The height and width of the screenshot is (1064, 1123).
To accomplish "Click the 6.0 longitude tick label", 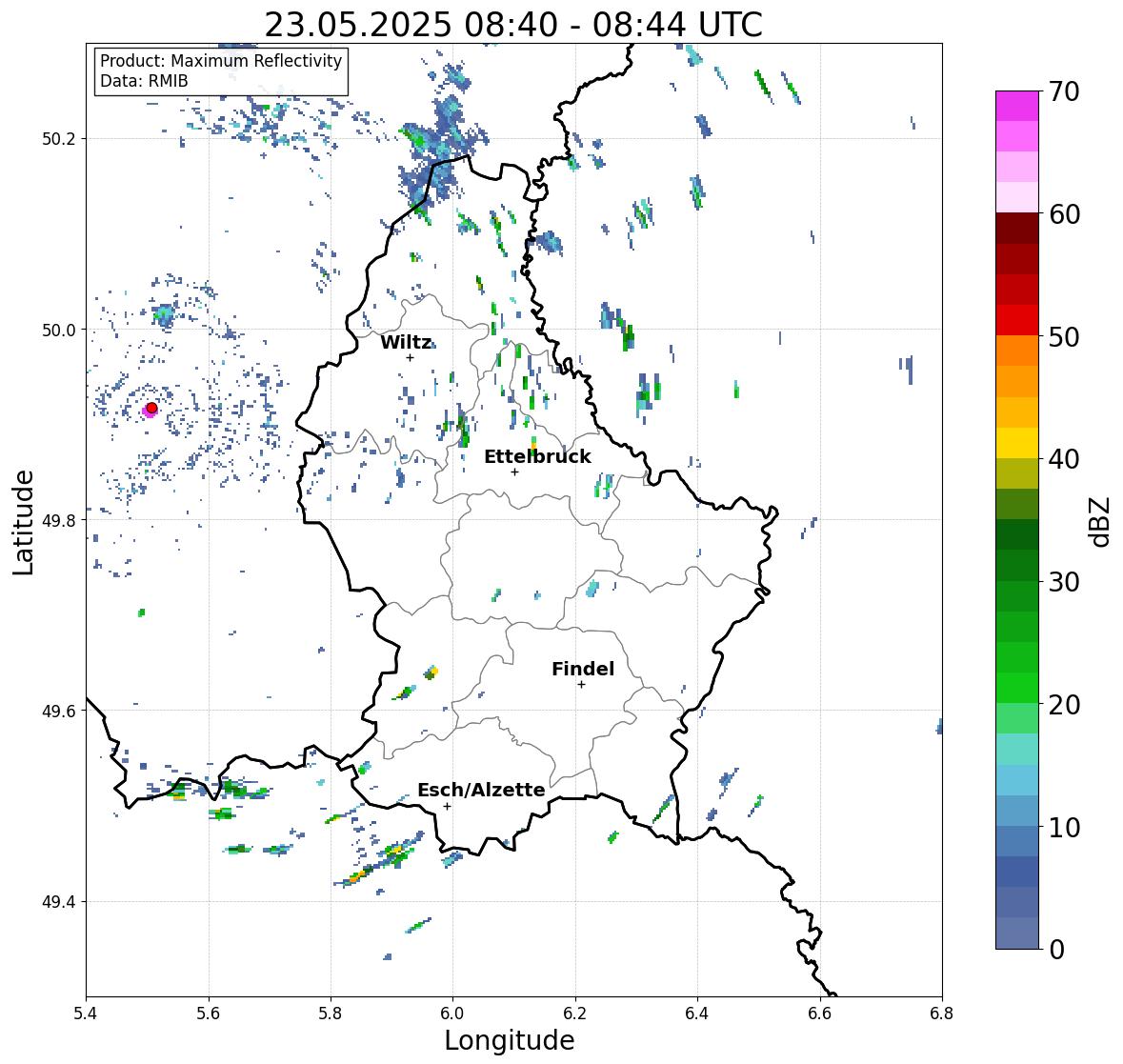I will tap(452, 1013).
